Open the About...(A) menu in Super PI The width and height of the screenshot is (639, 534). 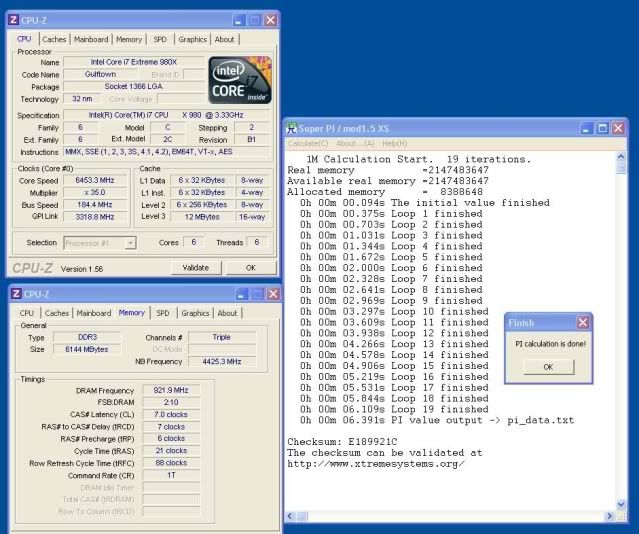(x=357, y=144)
